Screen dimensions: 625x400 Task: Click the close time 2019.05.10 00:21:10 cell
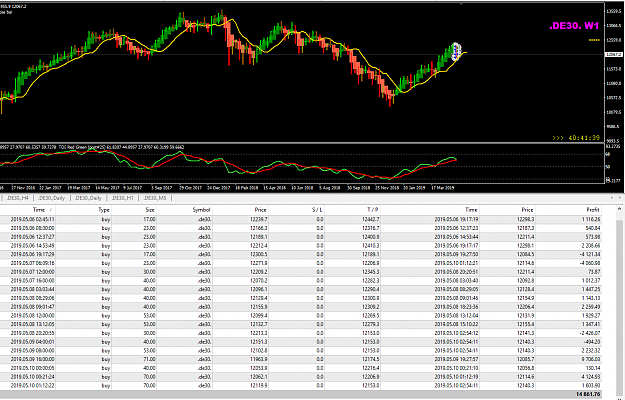click(456, 368)
